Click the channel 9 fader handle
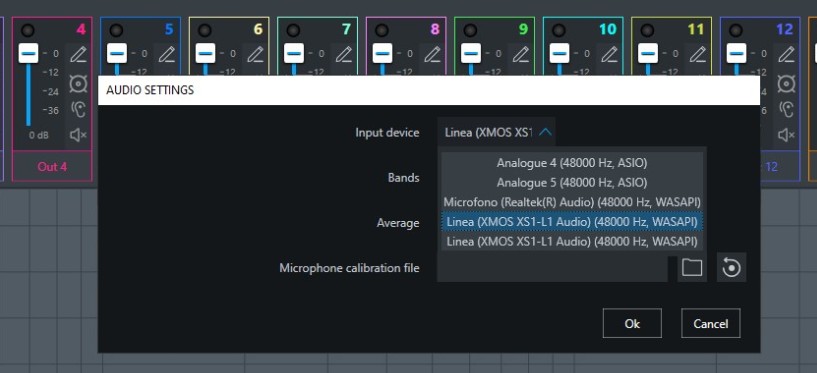 471,53
